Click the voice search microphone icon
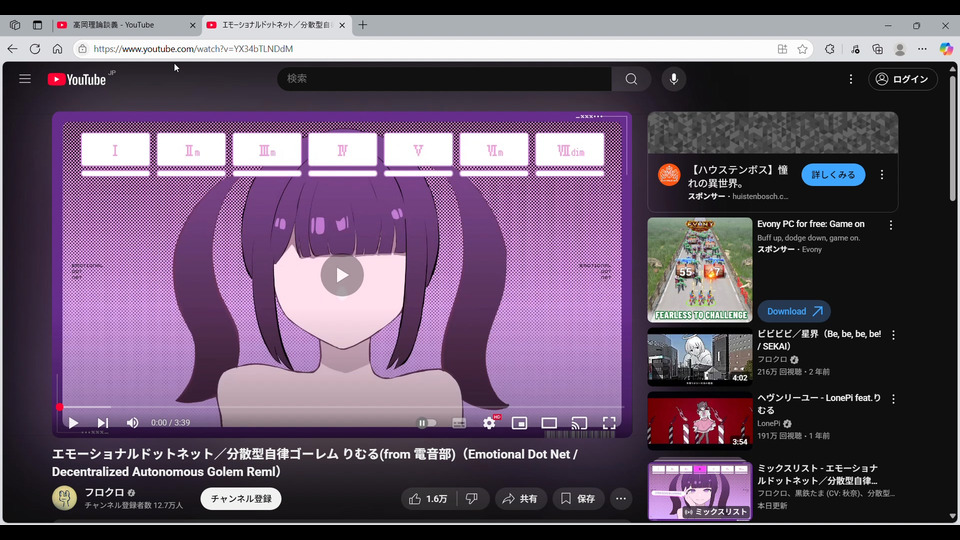 [x=673, y=79]
